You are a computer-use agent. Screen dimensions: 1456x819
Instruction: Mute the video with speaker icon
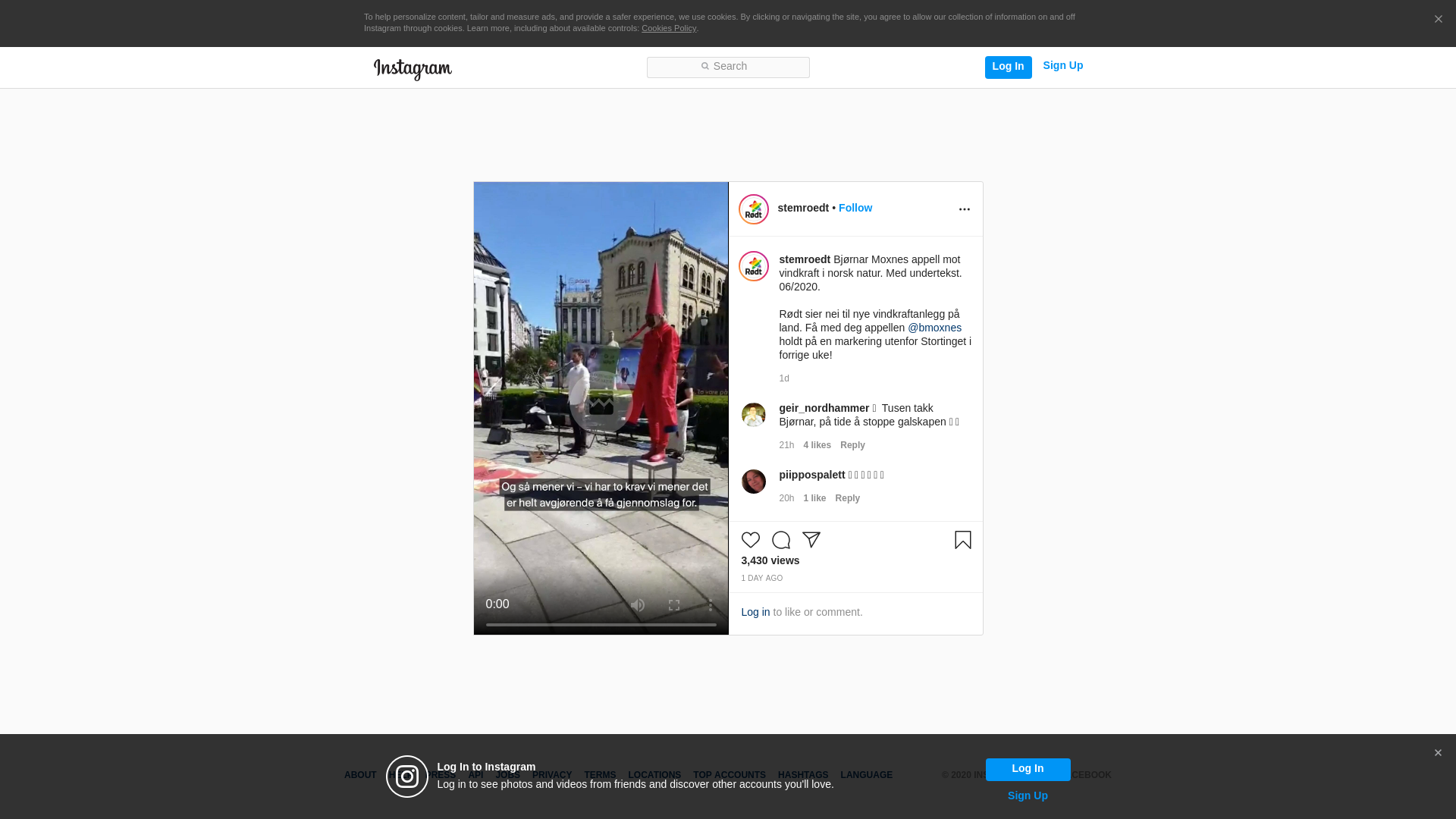638,605
